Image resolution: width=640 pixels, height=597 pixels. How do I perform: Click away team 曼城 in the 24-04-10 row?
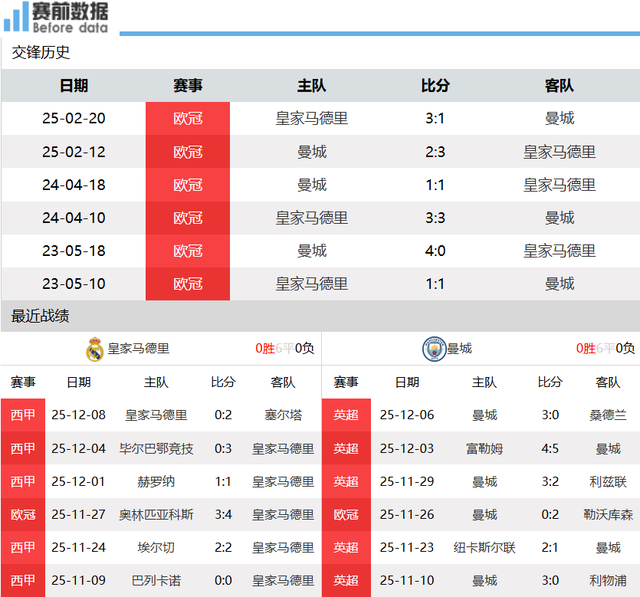tap(560, 218)
